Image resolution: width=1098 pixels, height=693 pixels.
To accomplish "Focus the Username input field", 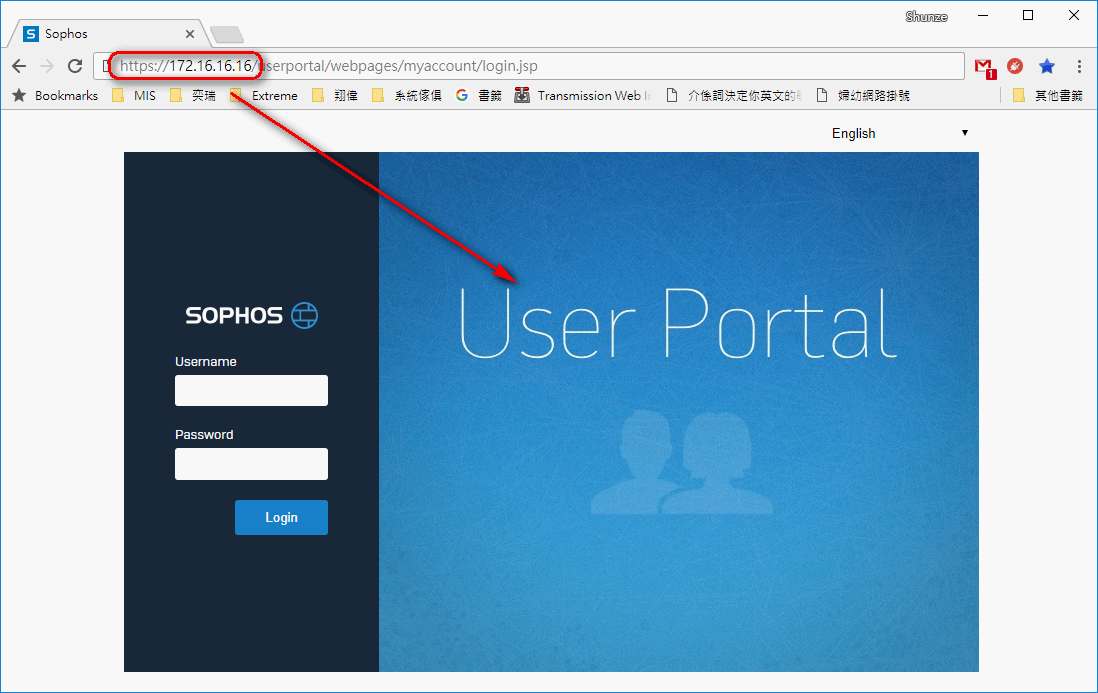I will (251, 390).
